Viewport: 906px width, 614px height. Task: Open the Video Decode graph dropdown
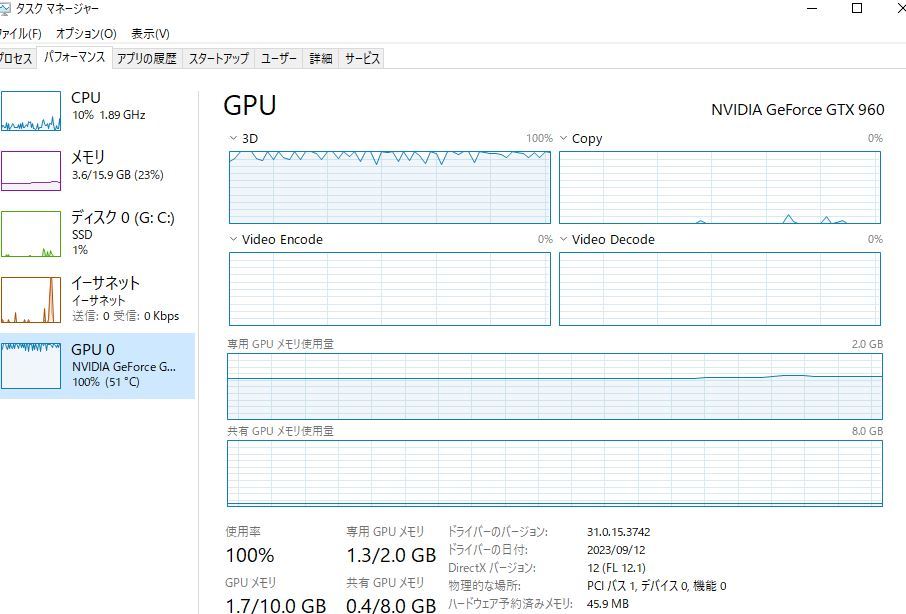[564, 240]
